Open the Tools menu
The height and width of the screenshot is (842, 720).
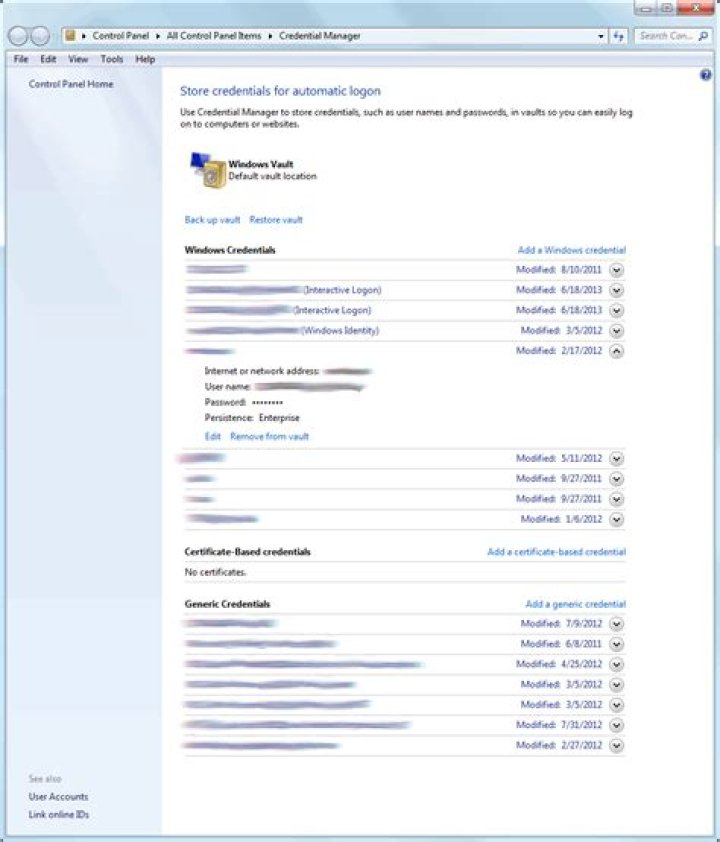coord(112,59)
